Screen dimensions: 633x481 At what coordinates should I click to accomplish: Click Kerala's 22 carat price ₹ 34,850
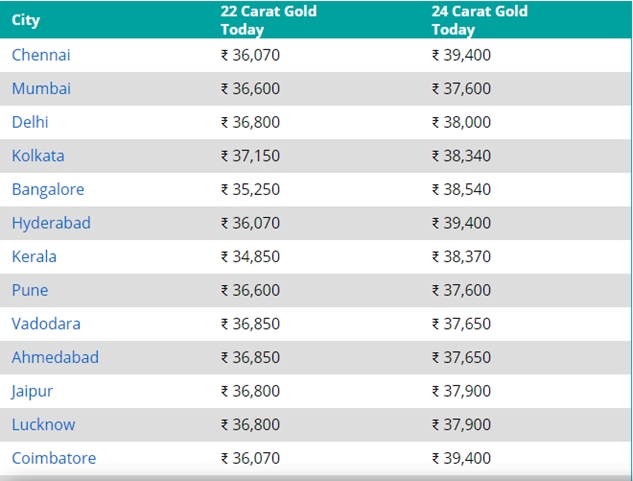tap(250, 257)
